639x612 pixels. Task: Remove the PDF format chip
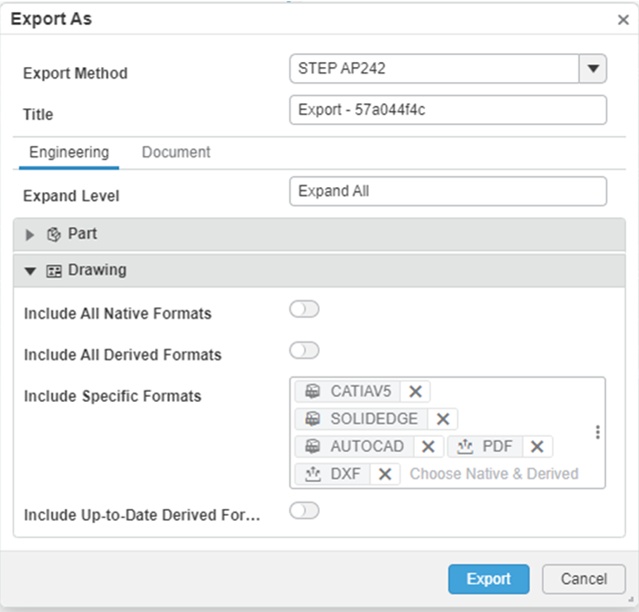pos(537,447)
